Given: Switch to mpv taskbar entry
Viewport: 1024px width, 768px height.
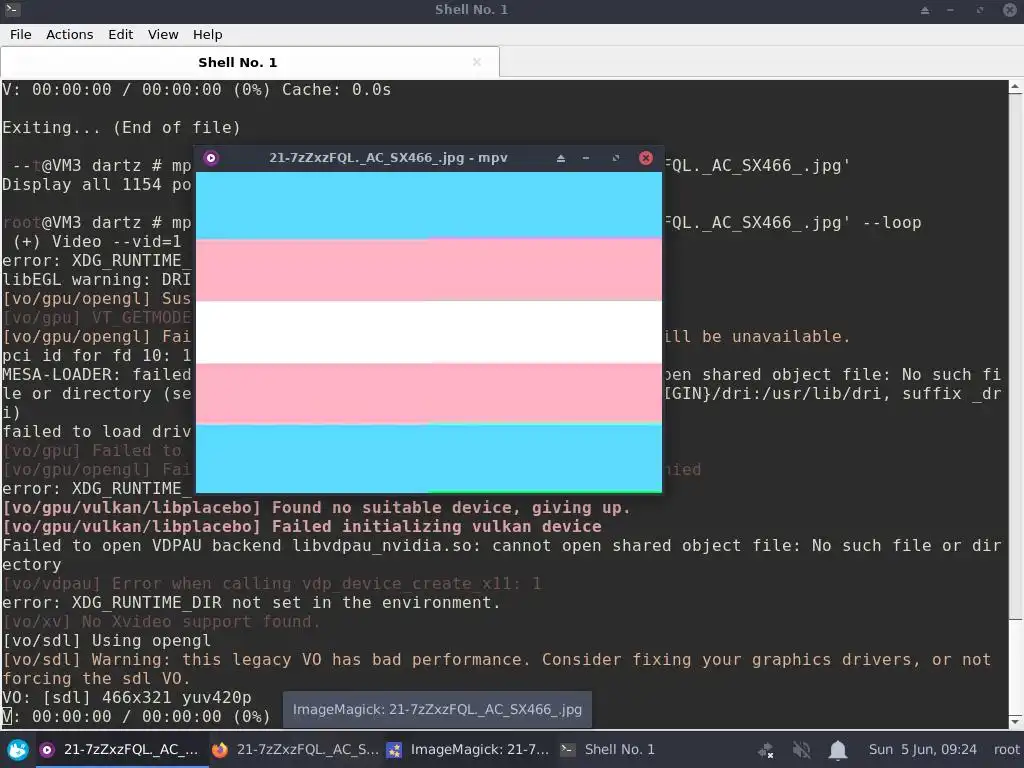Looking at the screenshot, I should [x=120, y=750].
